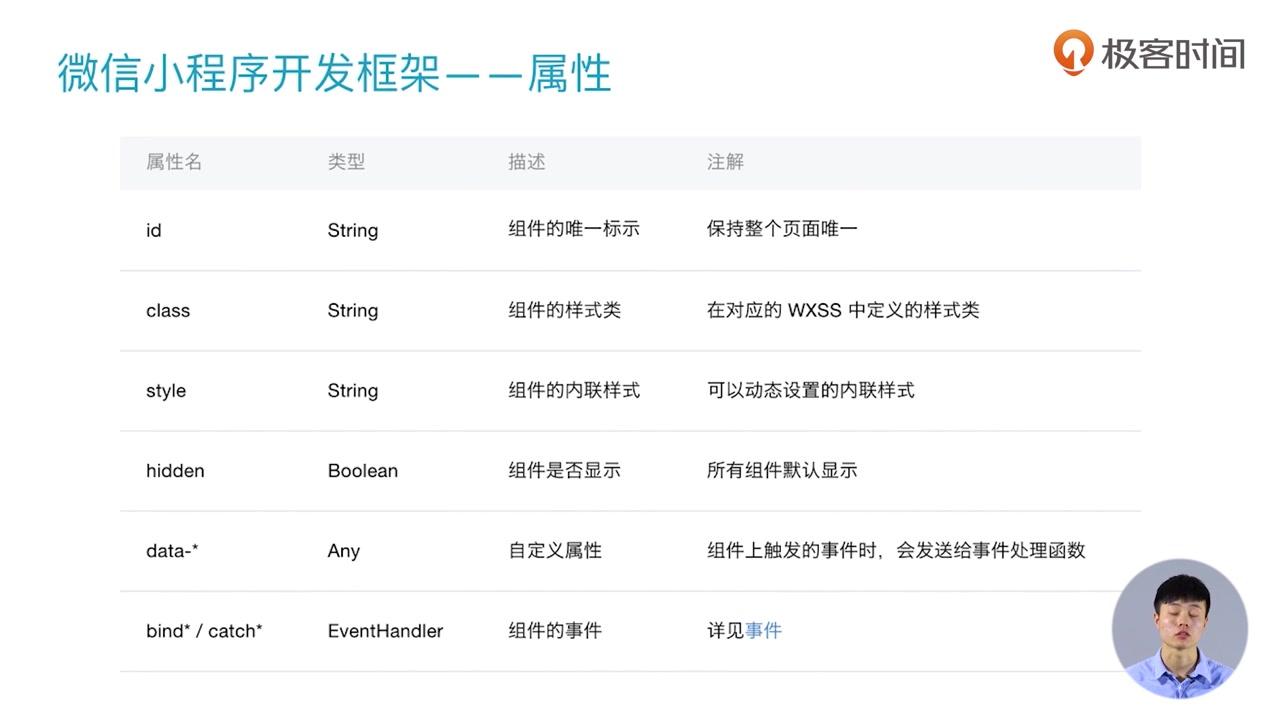The width and height of the screenshot is (1280, 720).
Task: Click the presenter video thumbnail
Action: (1180, 628)
